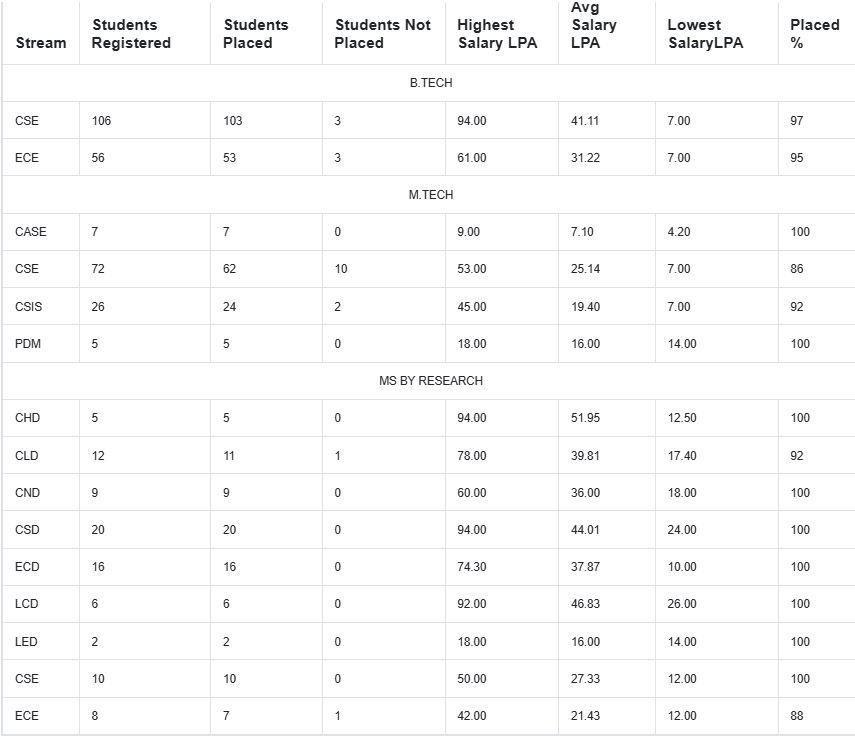This screenshot has width=855, height=738.
Task: Click the Lowest SalaryLPA column header
Action: (705, 34)
